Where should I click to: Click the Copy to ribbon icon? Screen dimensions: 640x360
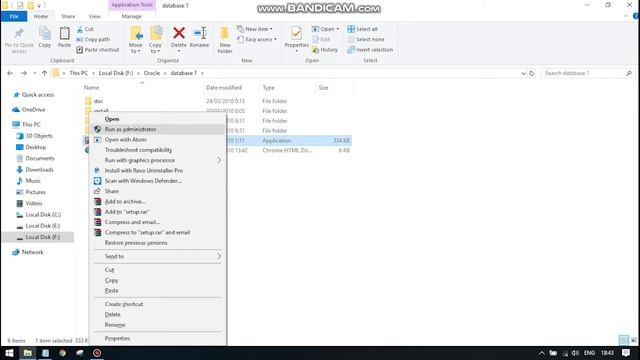click(x=156, y=33)
